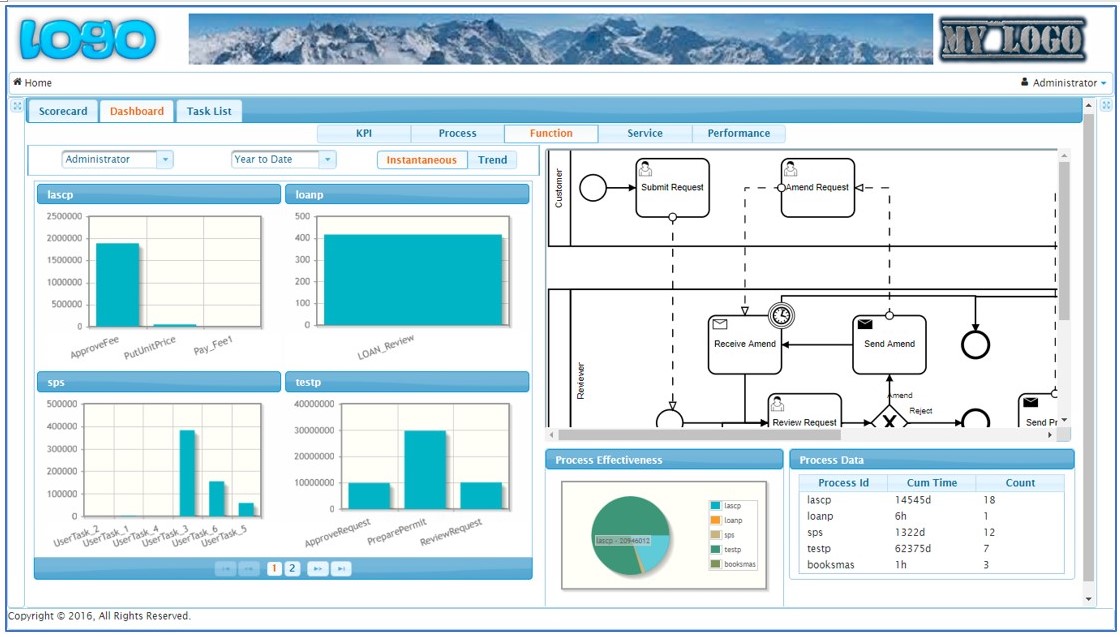Click the user icon on Submit Request task
This screenshot has height=637, width=1120.
click(646, 169)
